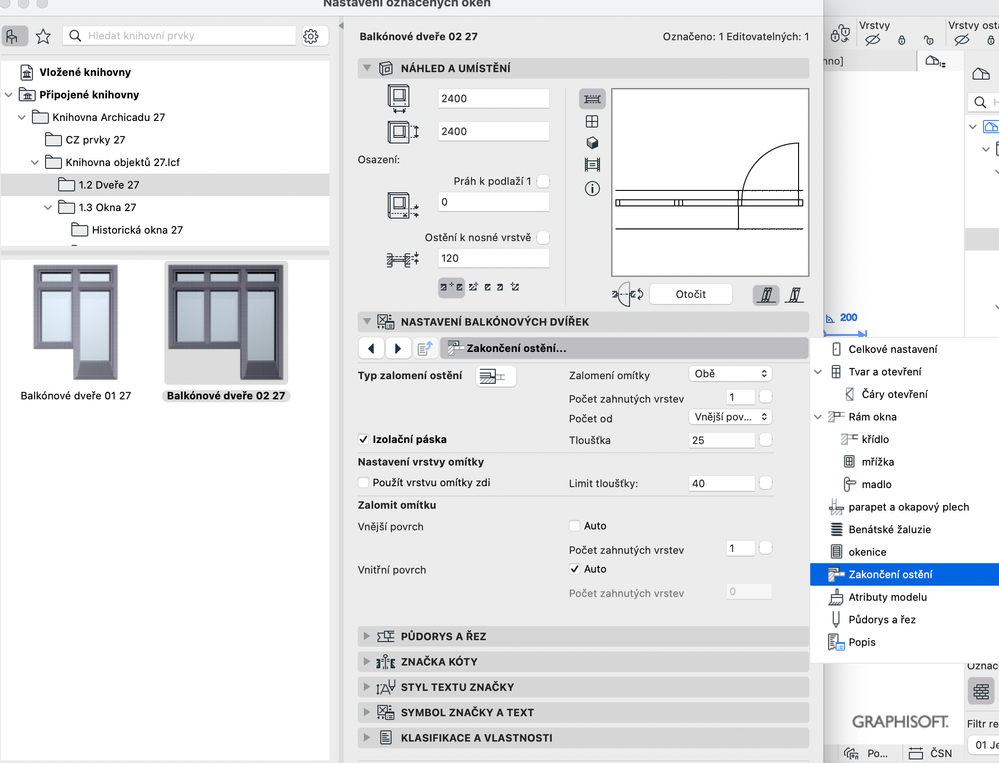Viewport: 999px width, 763px height.
Task: Select Celkové nastavení from page list
Action: 893,350
